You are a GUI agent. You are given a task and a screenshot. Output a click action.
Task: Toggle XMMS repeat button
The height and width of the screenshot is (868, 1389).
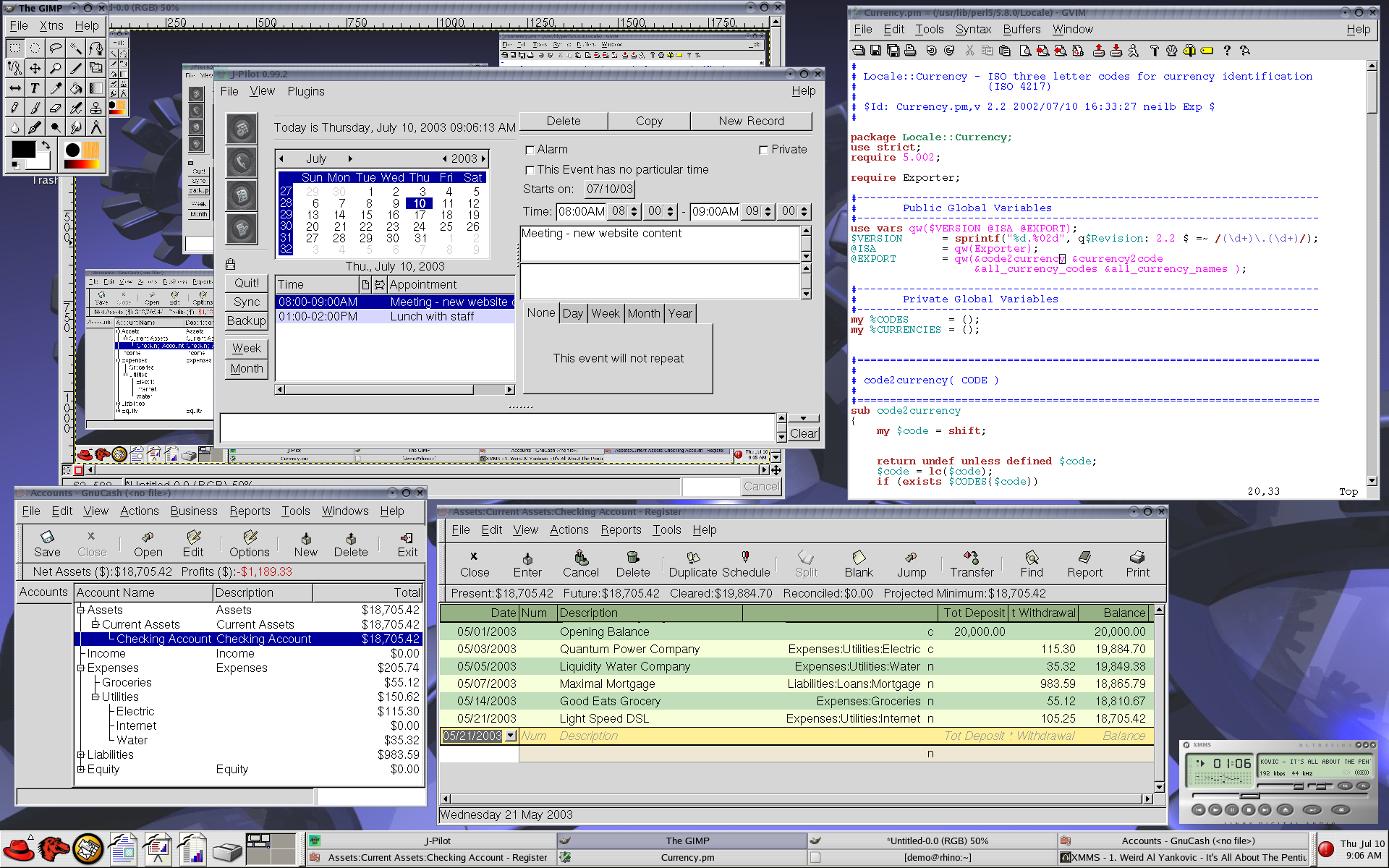(x=1341, y=810)
